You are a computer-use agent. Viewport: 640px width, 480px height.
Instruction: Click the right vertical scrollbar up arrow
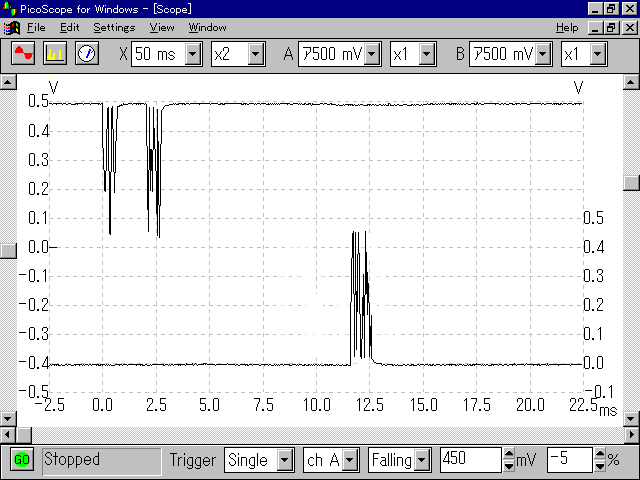tap(631, 82)
